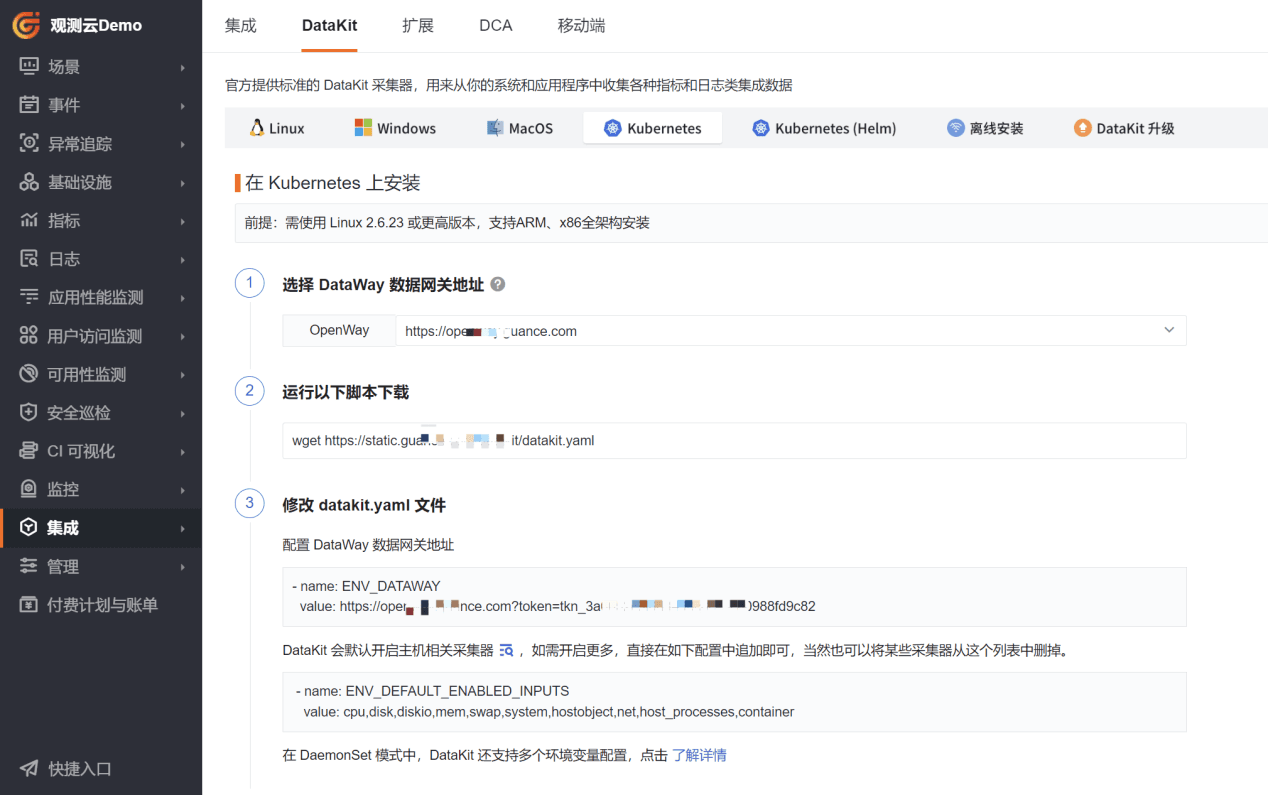Open 场景 via its sidebar icon
Screen dimensions: 1268x795
[29, 67]
